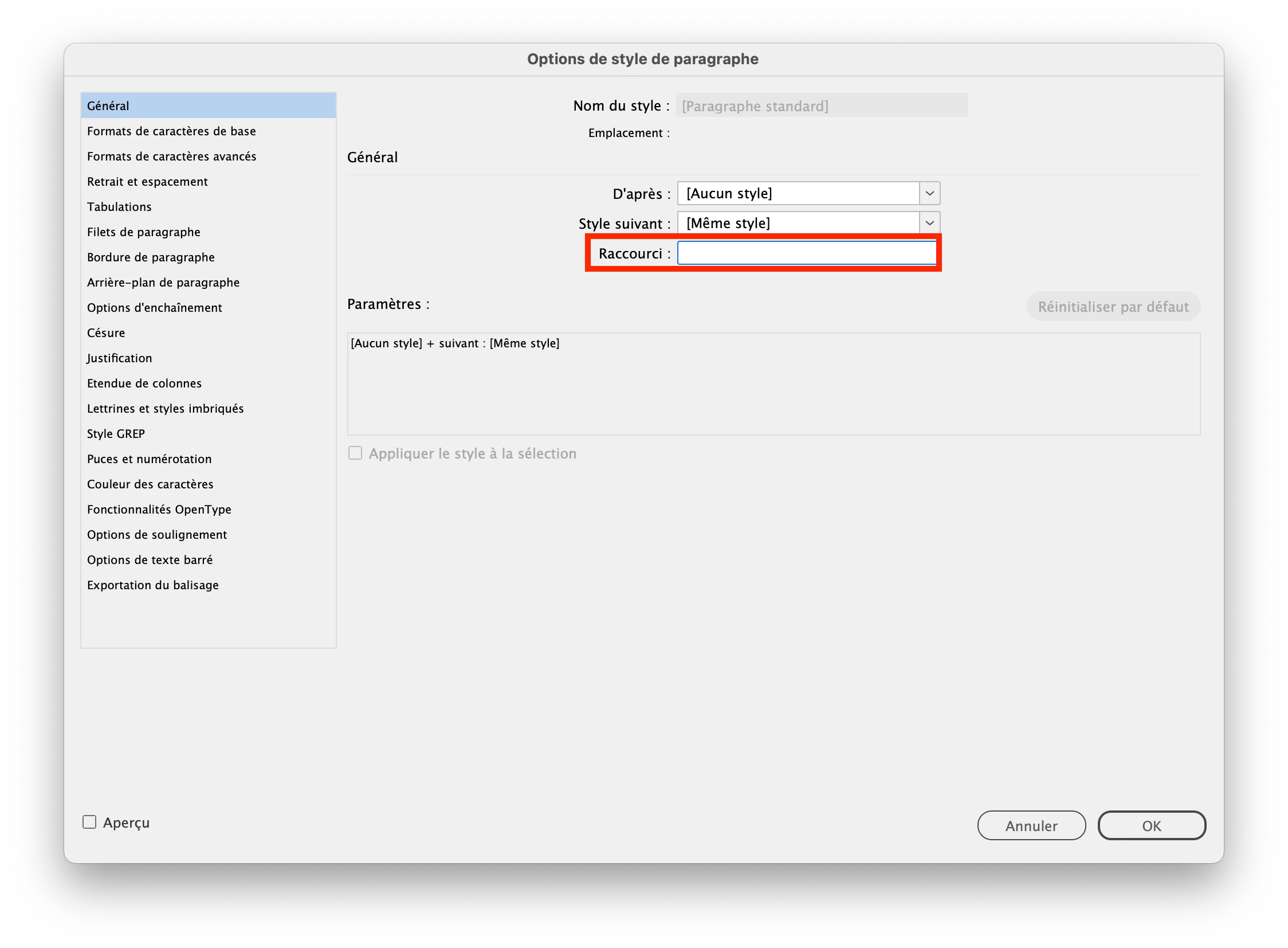Choose Bordure de paragraphe
Screen dimensions: 1288x948
[151, 258]
